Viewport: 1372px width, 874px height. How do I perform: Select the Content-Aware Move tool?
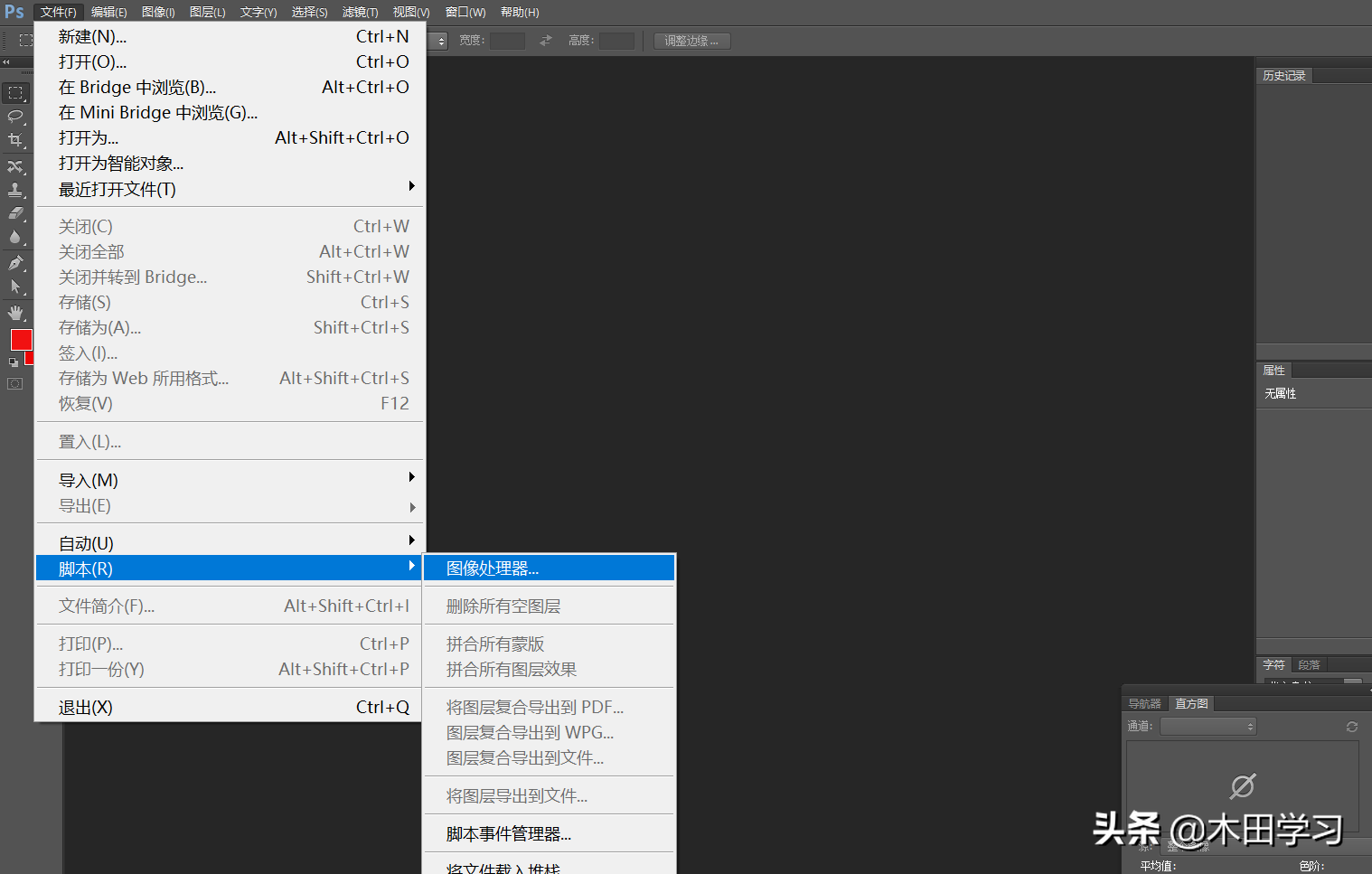coord(15,166)
